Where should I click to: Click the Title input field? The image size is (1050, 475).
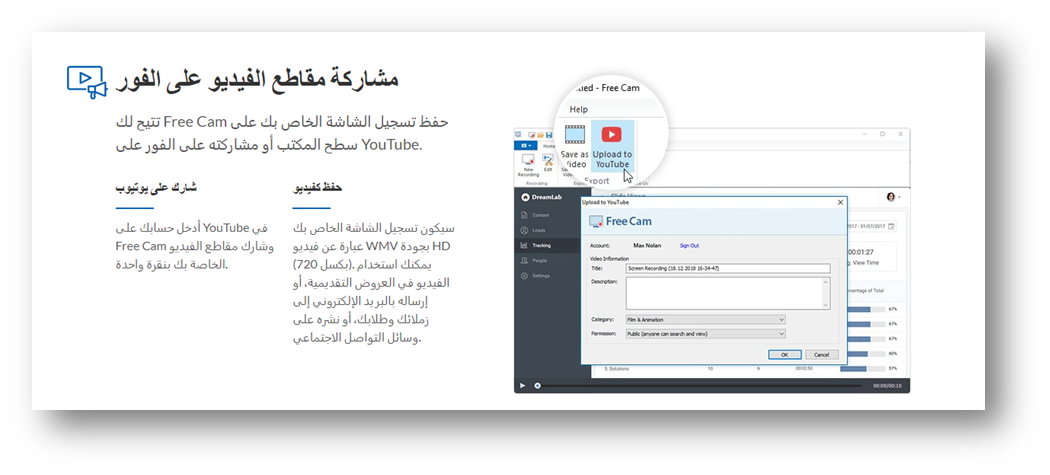[728, 269]
